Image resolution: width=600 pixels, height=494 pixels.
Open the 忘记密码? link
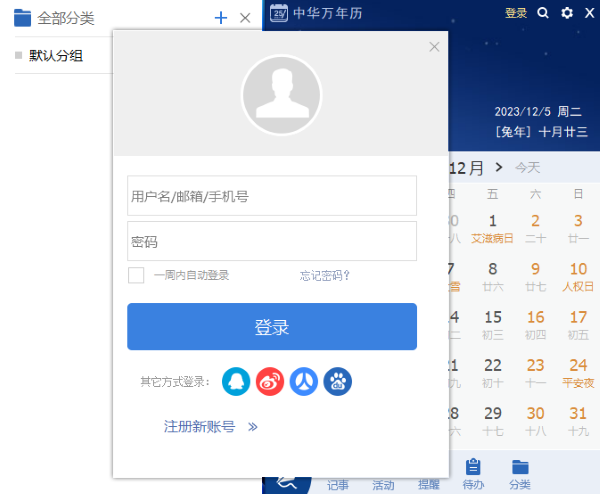(x=325, y=276)
